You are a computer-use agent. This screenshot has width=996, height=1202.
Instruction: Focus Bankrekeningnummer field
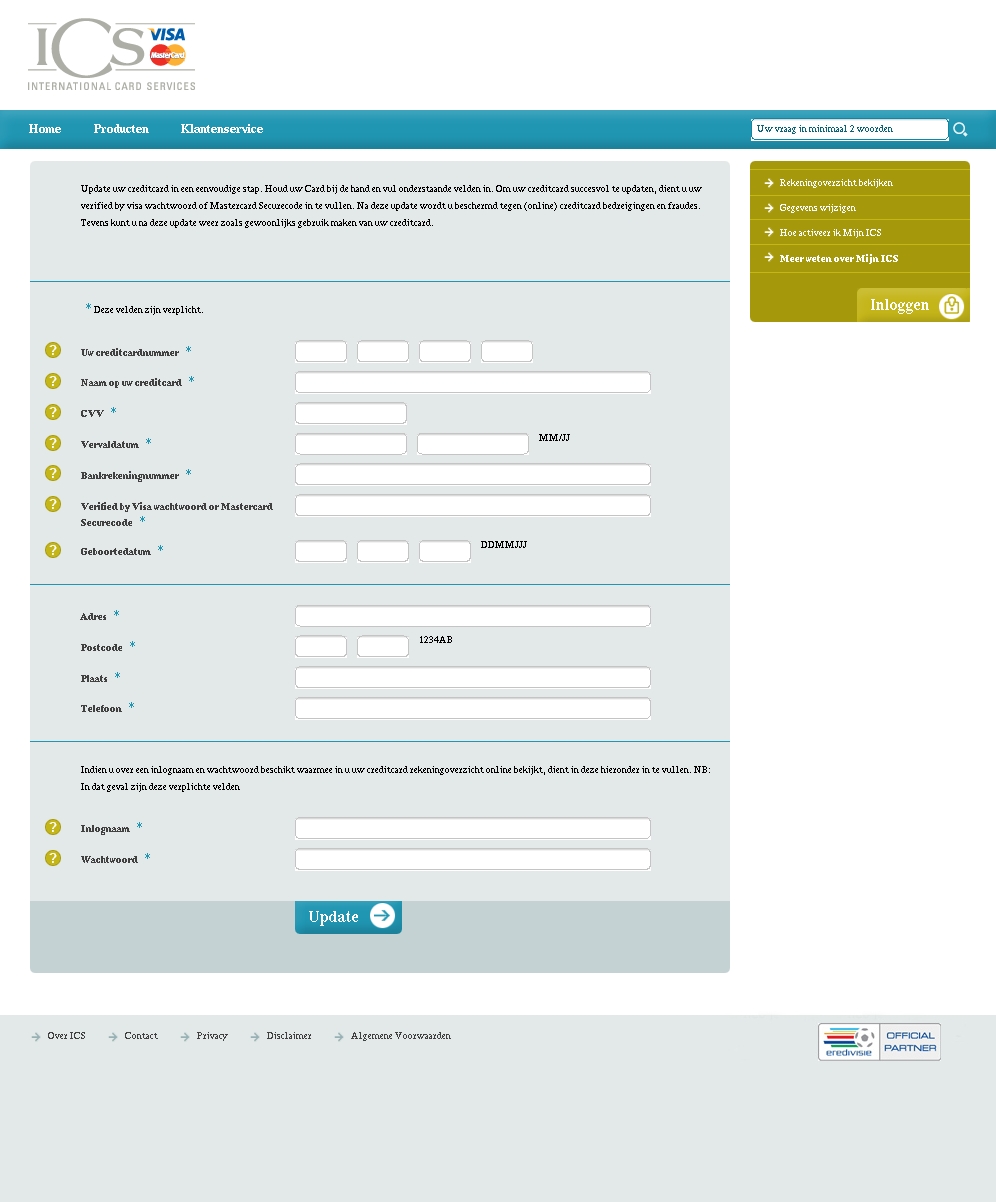pos(473,474)
